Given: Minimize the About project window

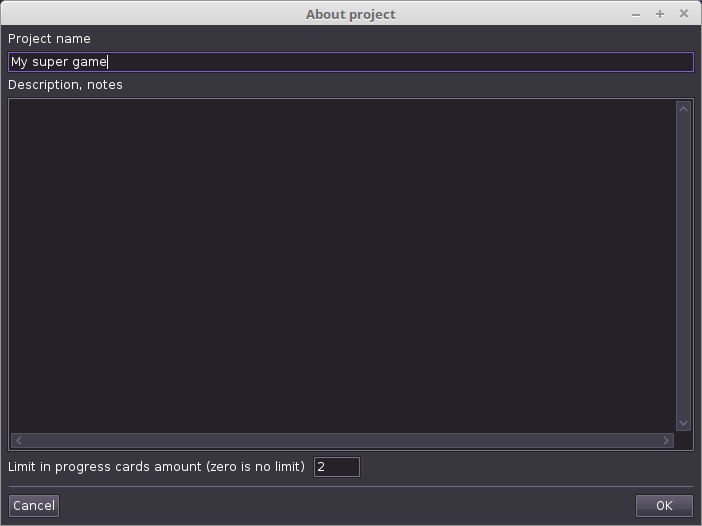Looking at the screenshot, I should 636,14.
